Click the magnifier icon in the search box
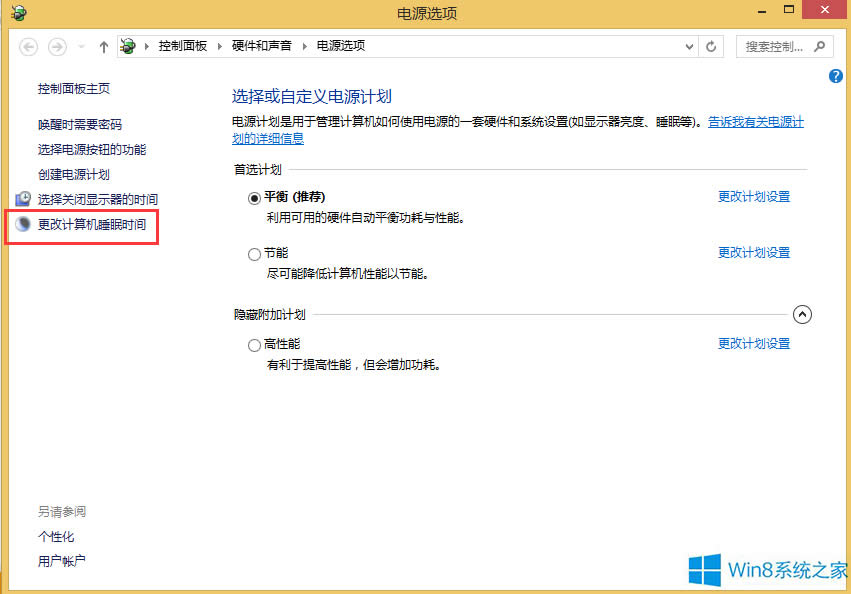851x594 pixels. coord(819,46)
